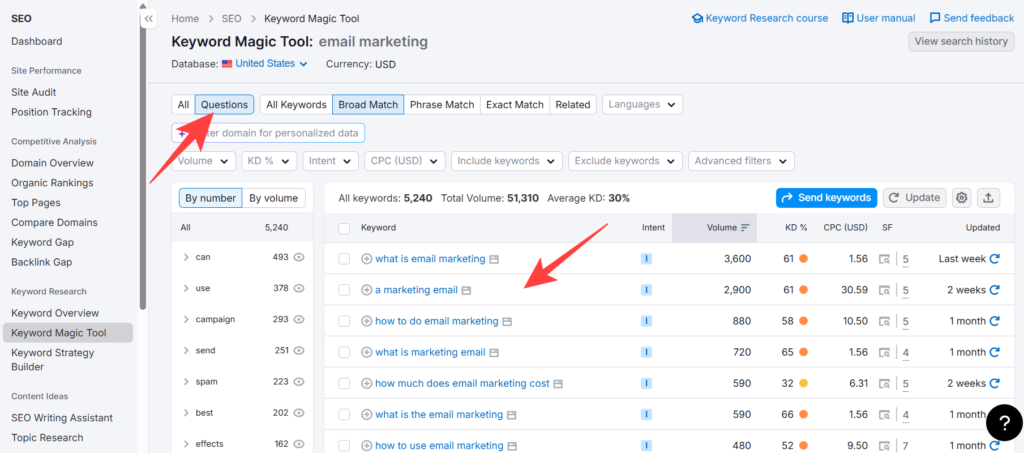This screenshot has width=1024, height=453.
Task: Open the Send feedback link
Action: (x=972, y=18)
